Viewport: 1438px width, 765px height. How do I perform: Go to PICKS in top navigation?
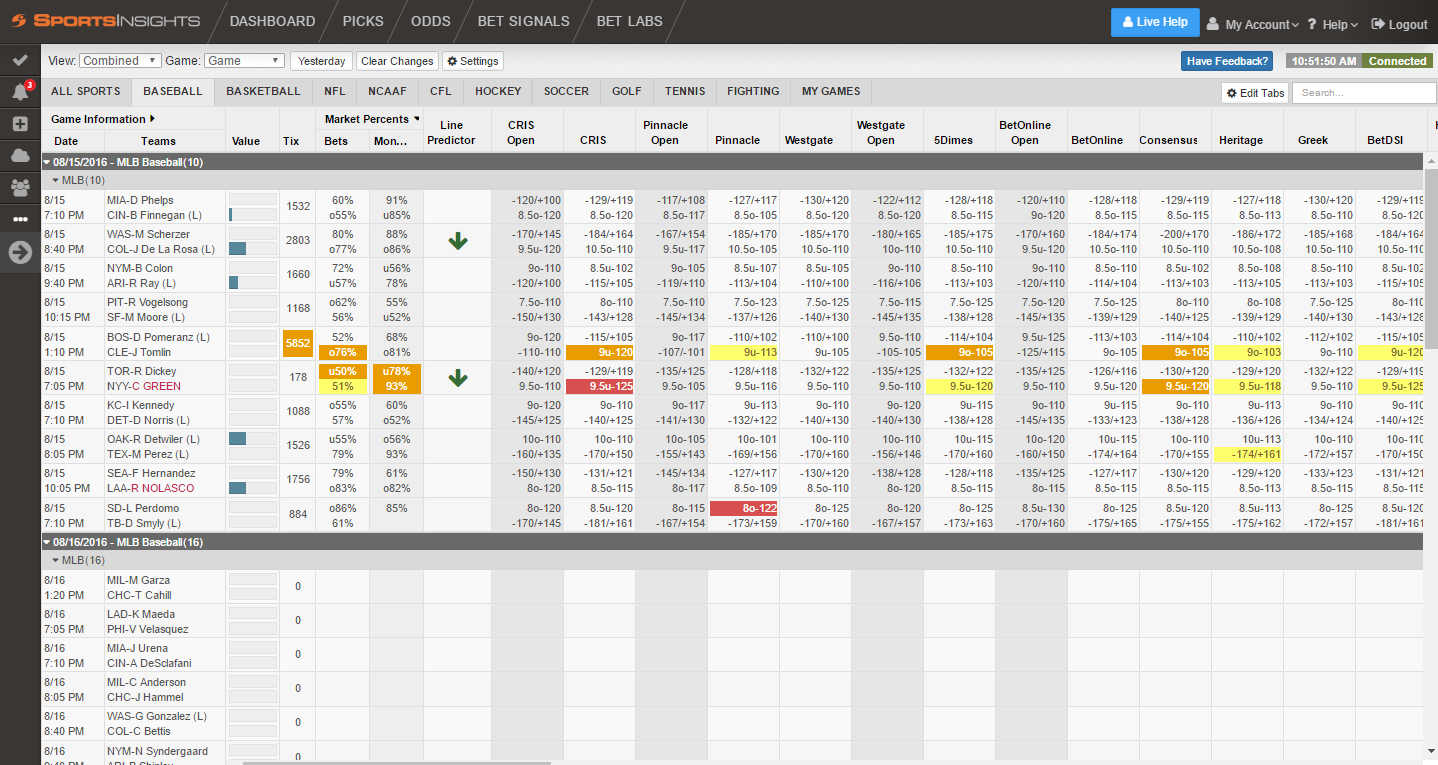point(363,21)
